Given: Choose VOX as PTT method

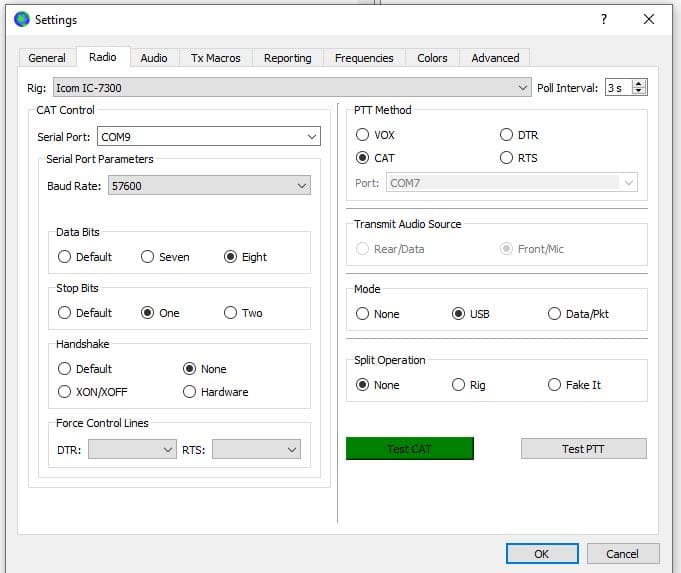Looking at the screenshot, I should pos(375,135).
